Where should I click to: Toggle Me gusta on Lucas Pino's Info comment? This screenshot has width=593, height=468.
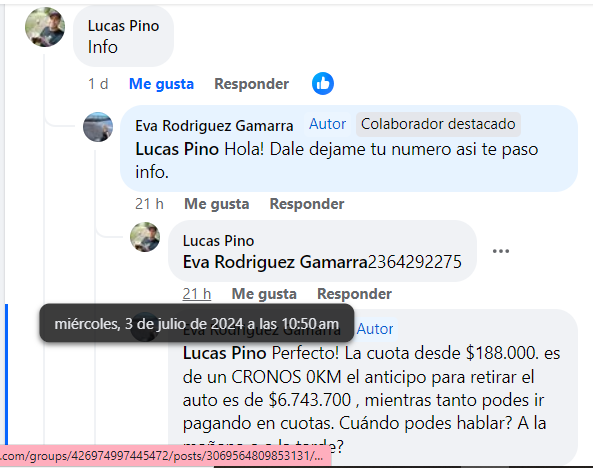161,84
